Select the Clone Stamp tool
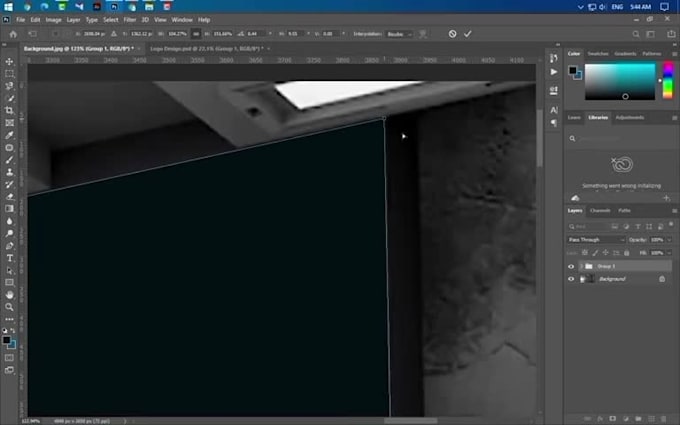The height and width of the screenshot is (425, 680). point(9,172)
